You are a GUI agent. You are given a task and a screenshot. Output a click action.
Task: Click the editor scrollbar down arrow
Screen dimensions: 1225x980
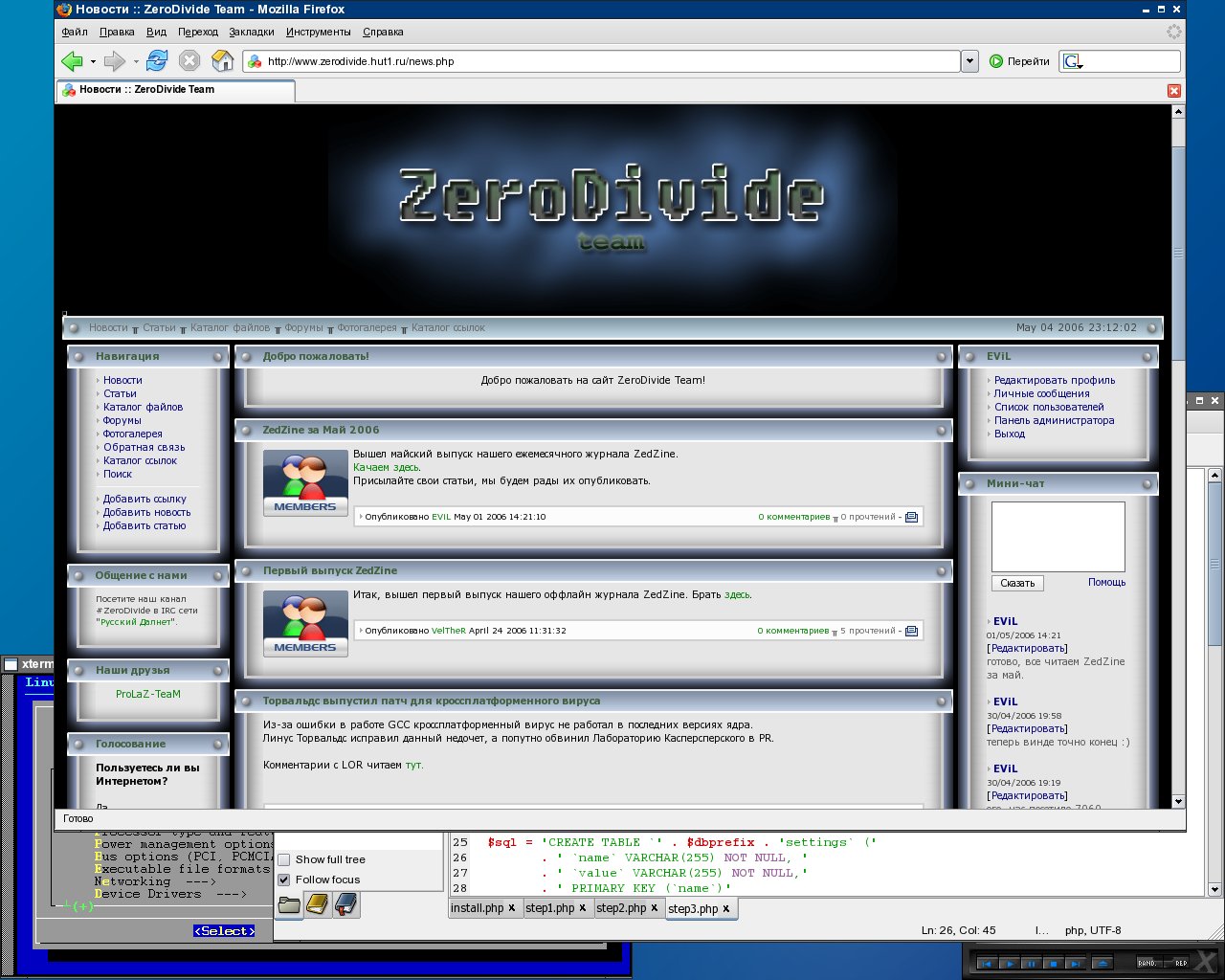click(1214, 890)
